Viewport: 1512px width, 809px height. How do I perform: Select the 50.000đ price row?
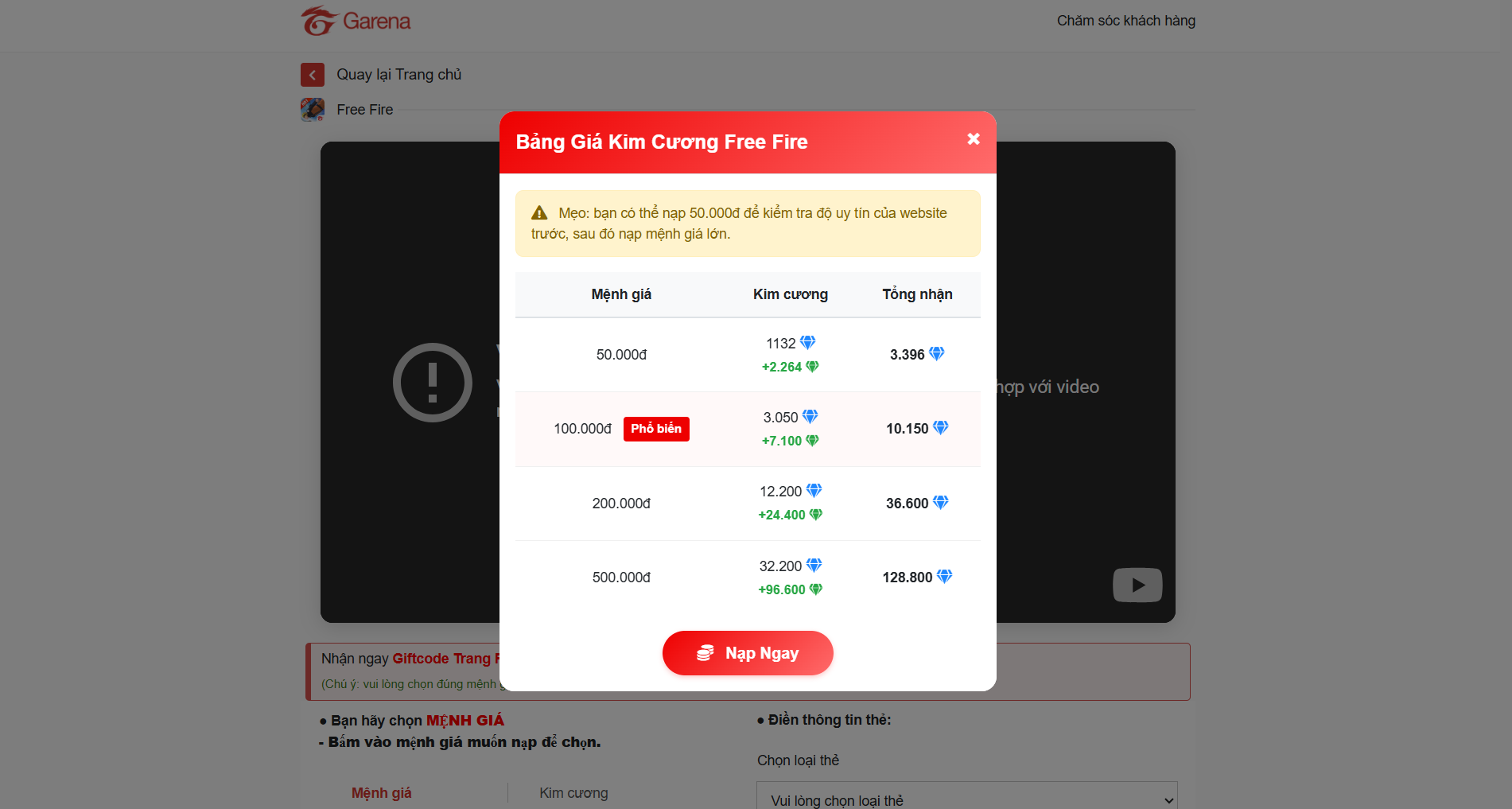tap(748, 355)
